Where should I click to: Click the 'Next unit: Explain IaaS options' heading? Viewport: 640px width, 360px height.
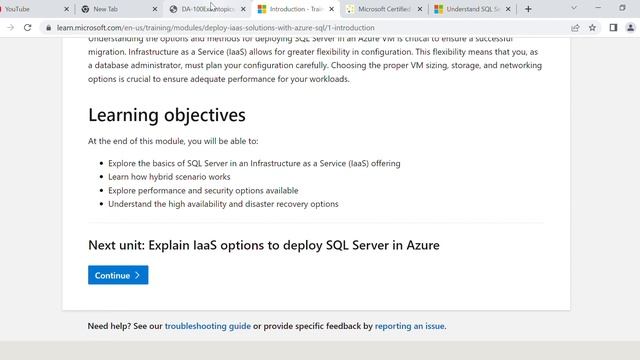click(264, 245)
